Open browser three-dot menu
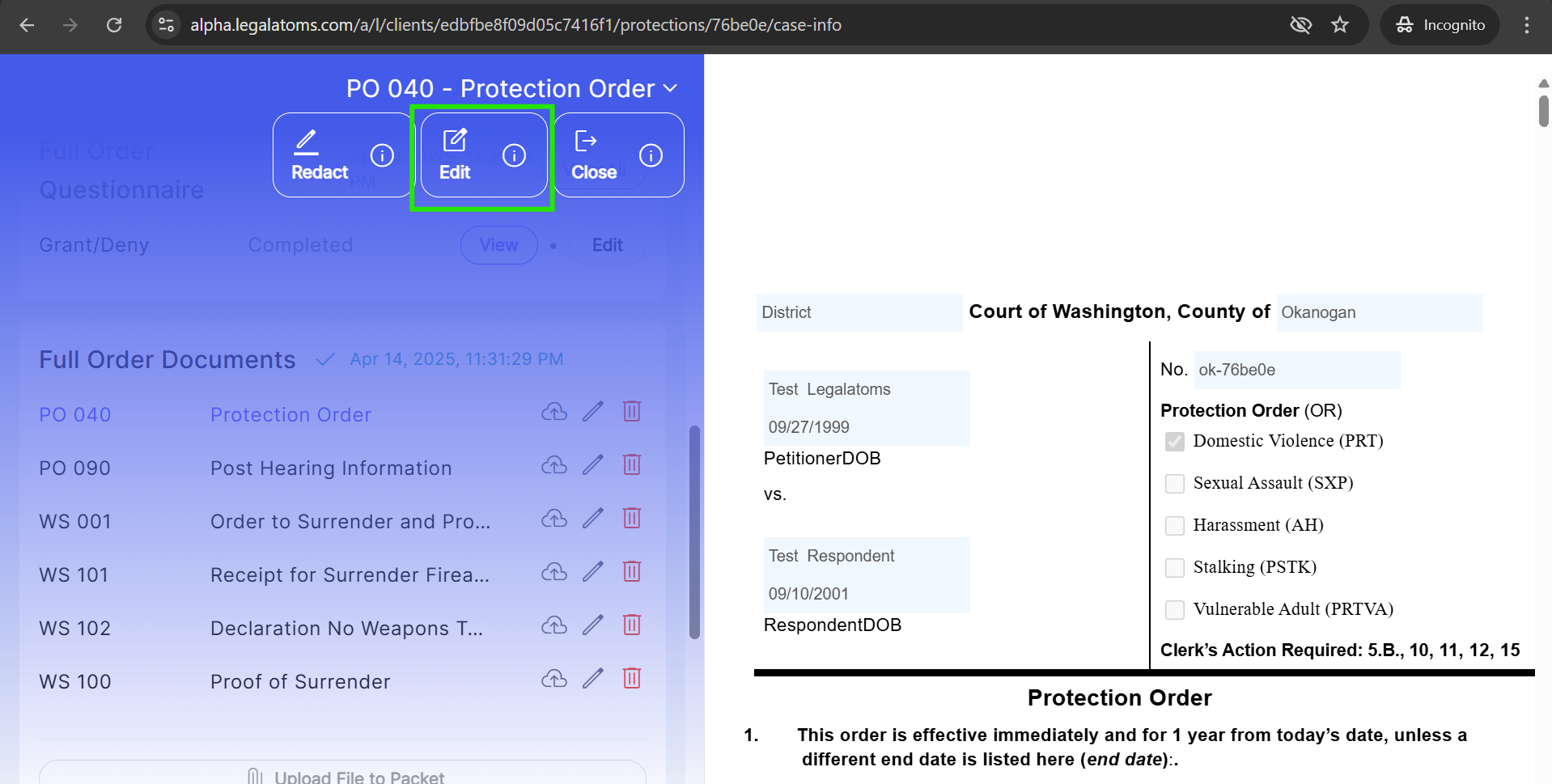 pyautogui.click(x=1527, y=25)
